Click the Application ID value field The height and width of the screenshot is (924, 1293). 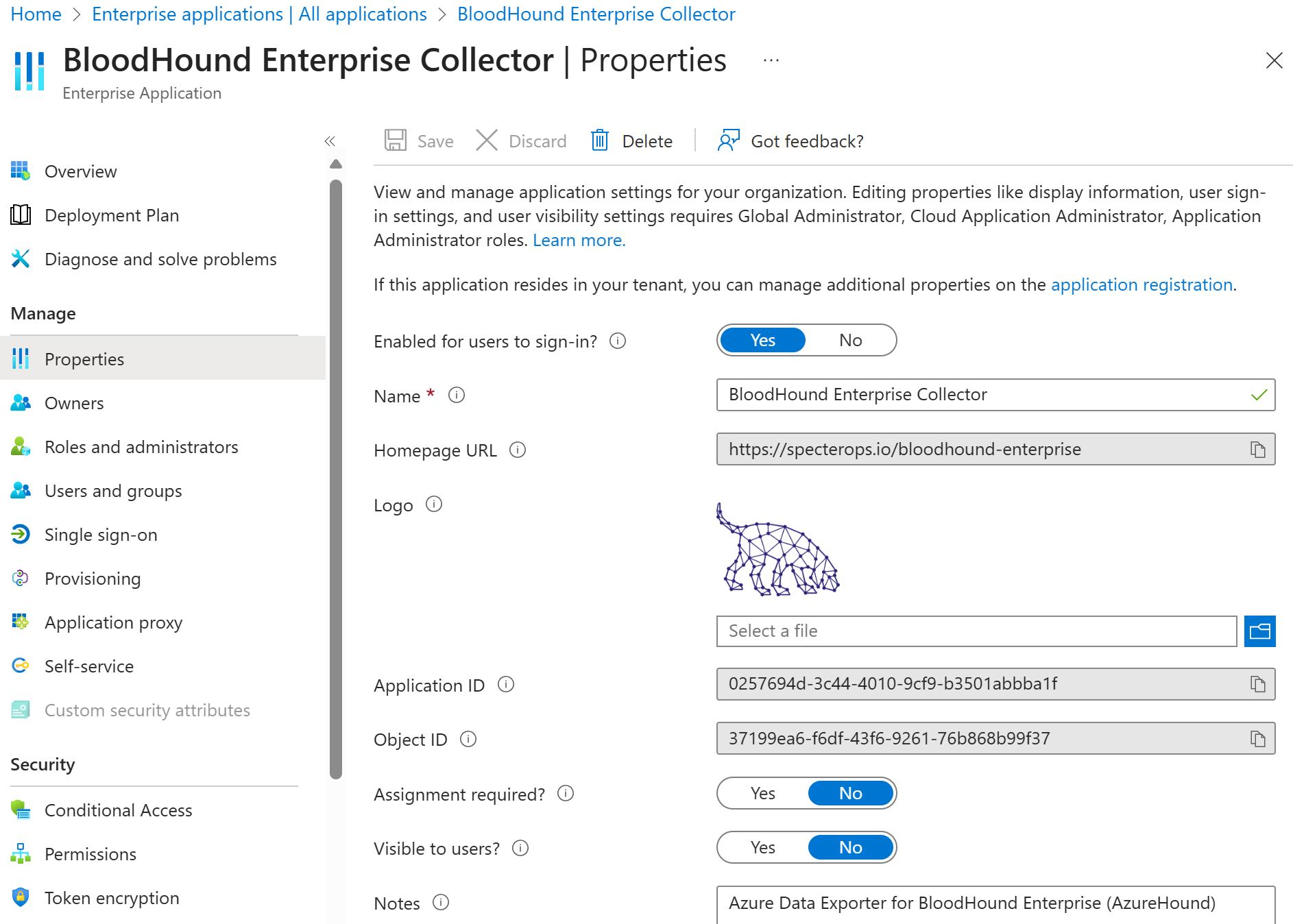coord(995,684)
